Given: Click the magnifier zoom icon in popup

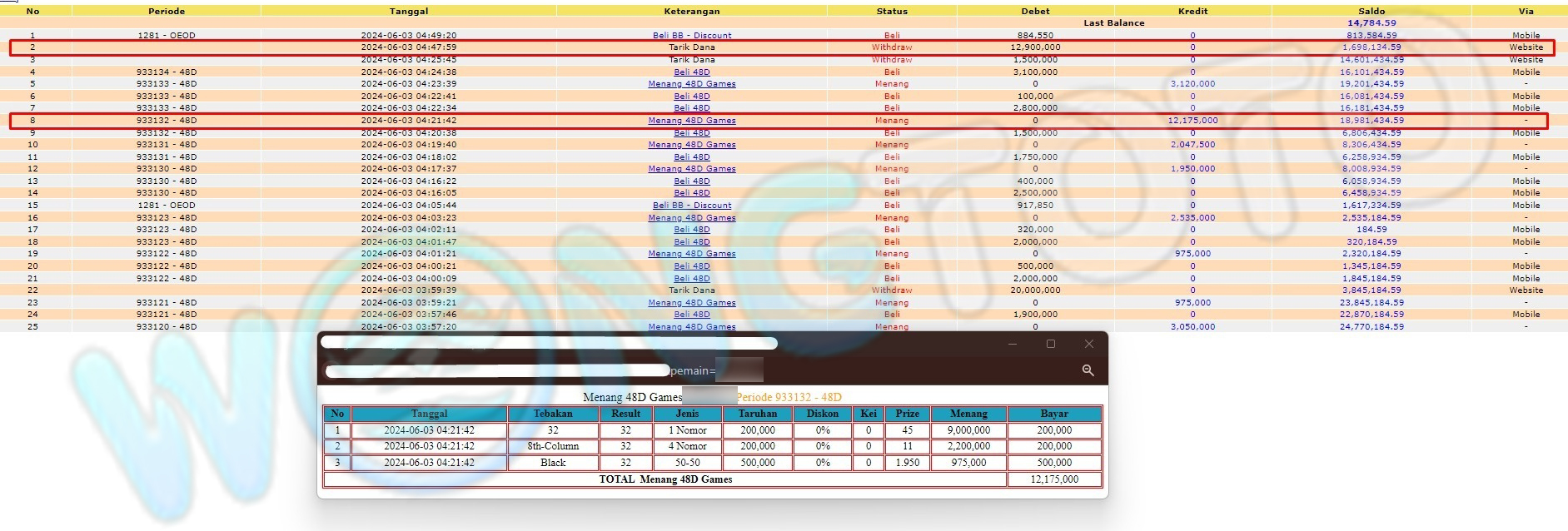Looking at the screenshot, I should pos(1088,370).
